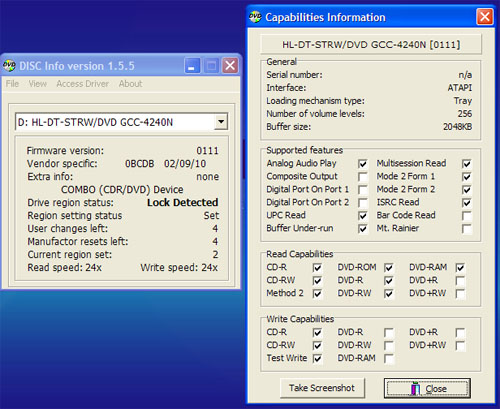Click the Take Screenshot button

[322, 388]
